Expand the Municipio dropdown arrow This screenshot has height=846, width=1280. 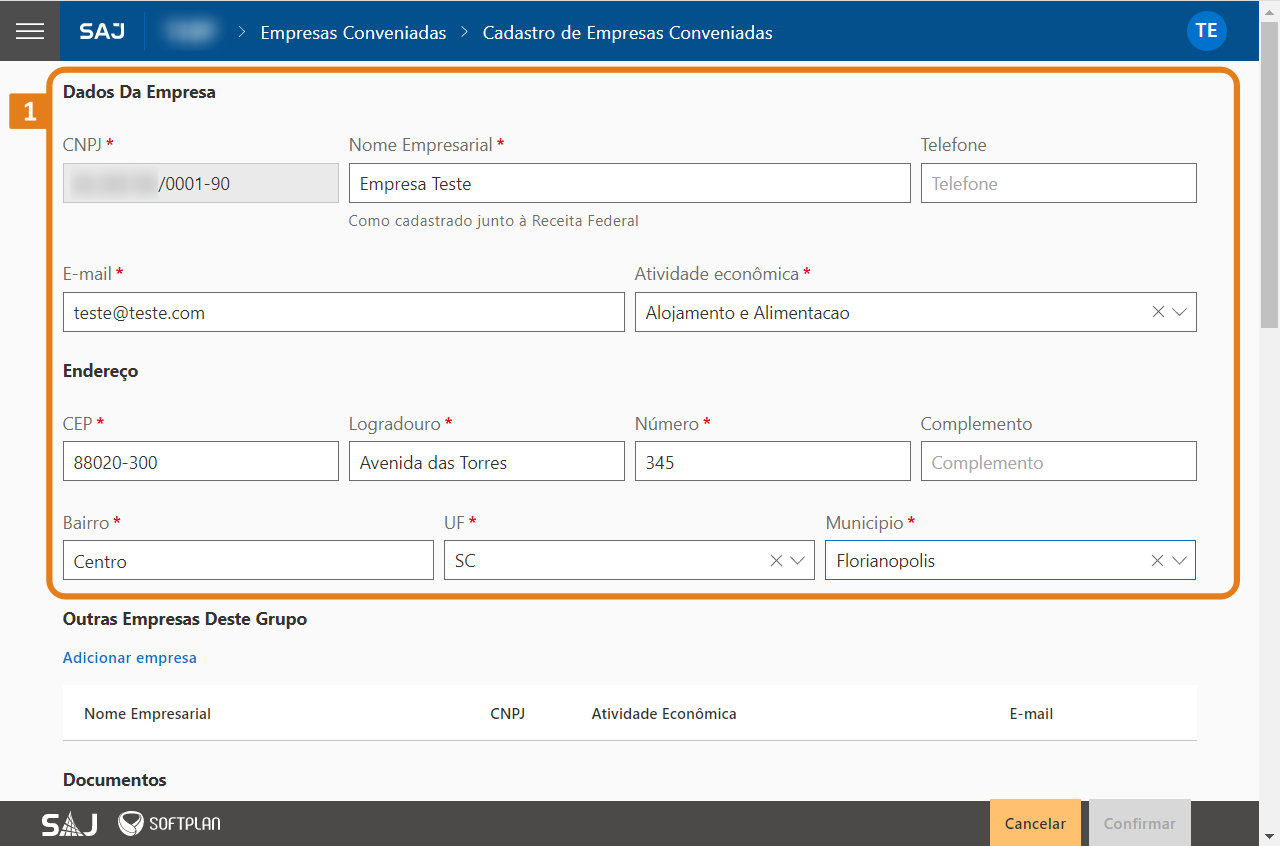(x=1179, y=561)
